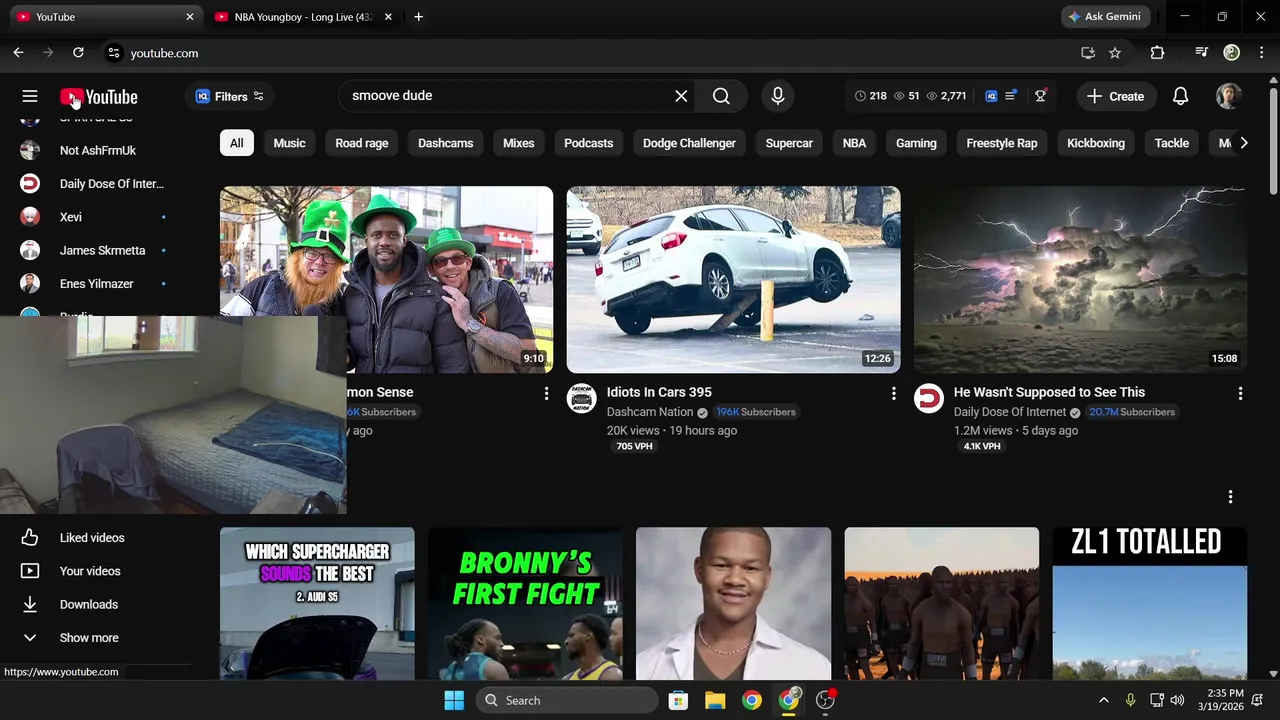The height and width of the screenshot is (720, 1280).
Task: Open the Chrome media controls icon
Action: click(x=1202, y=53)
